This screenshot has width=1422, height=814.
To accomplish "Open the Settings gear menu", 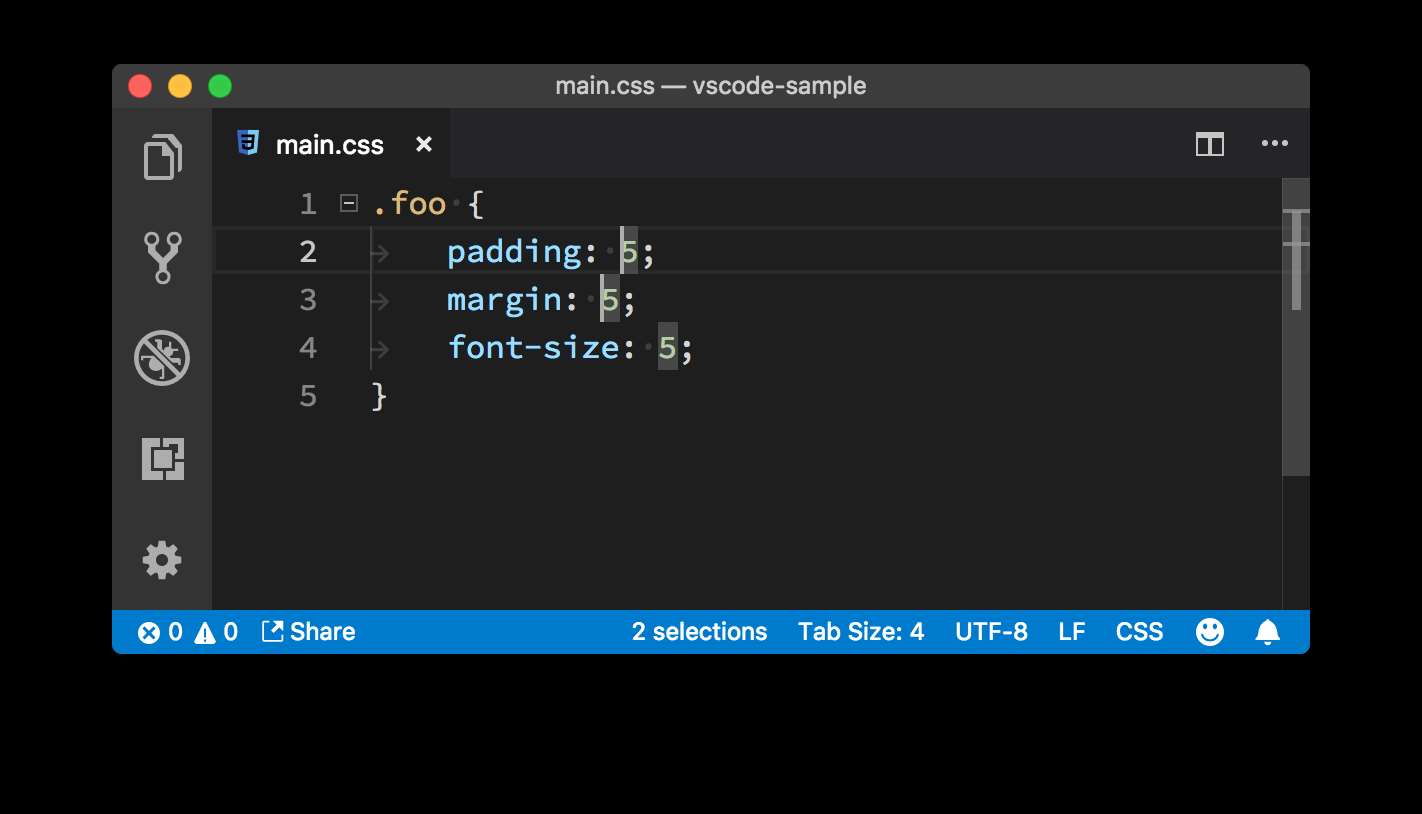I will coord(162,560).
